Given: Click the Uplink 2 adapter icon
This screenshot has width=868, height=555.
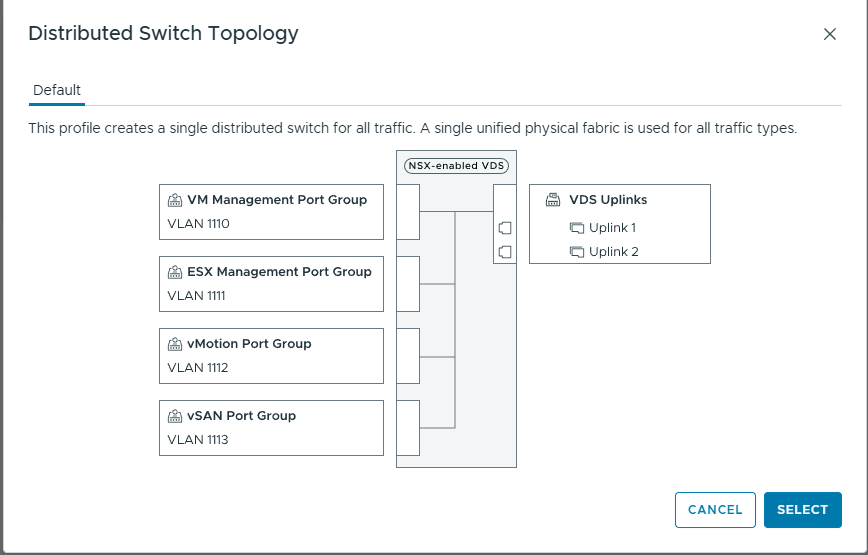Looking at the screenshot, I should (x=576, y=252).
